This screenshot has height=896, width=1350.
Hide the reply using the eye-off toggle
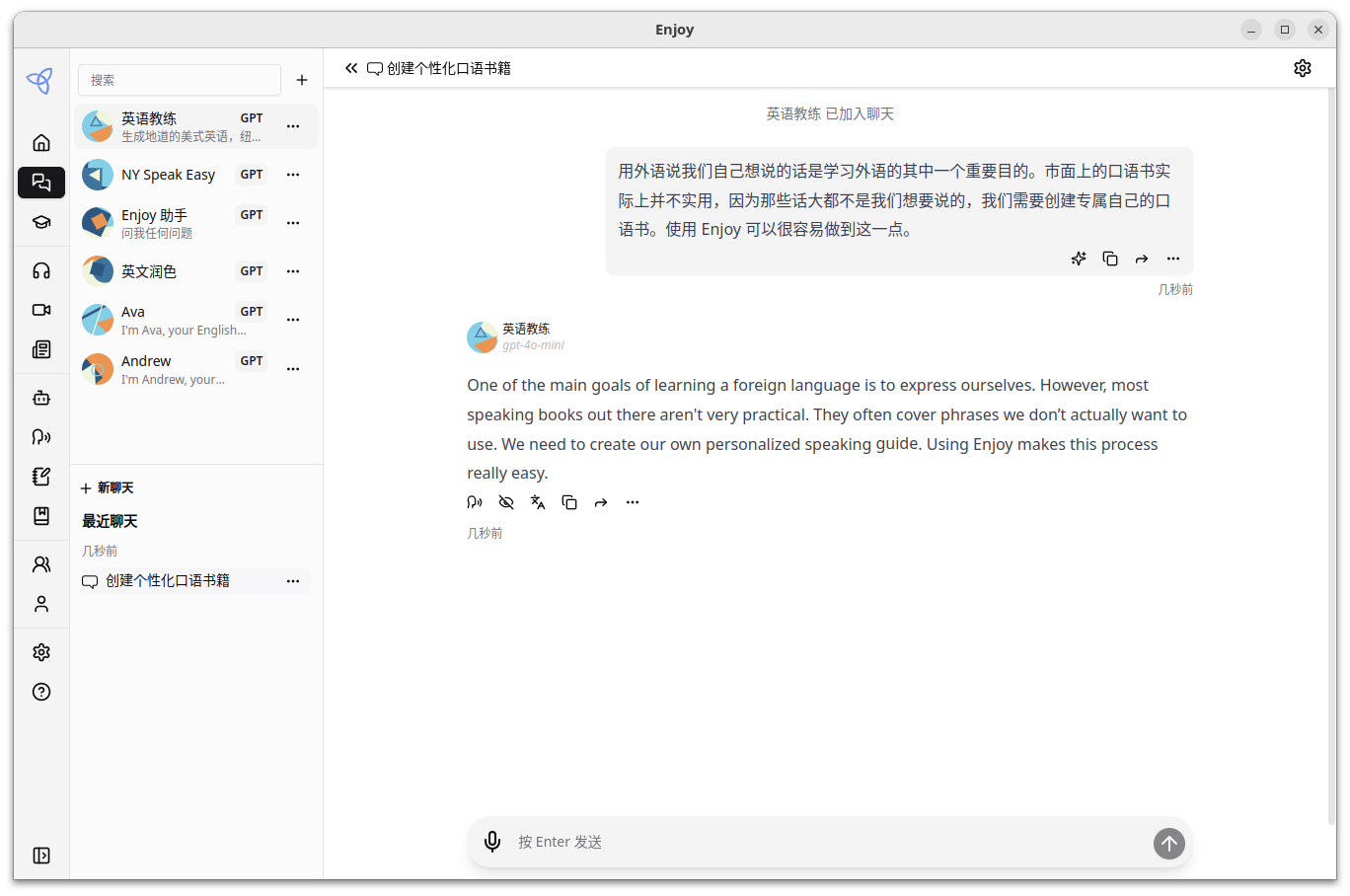click(x=506, y=502)
